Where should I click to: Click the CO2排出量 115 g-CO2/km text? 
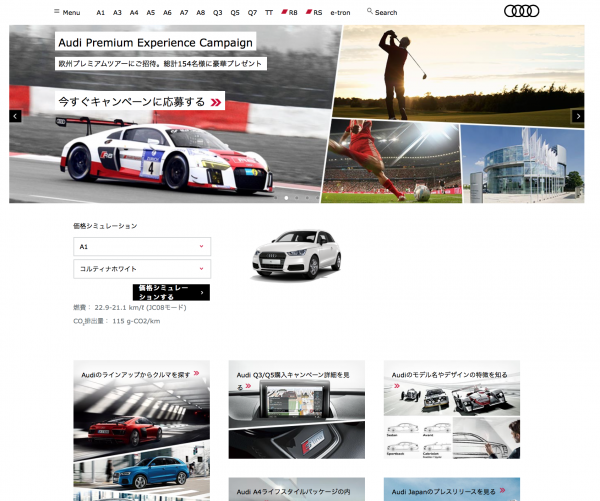(117, 321)
